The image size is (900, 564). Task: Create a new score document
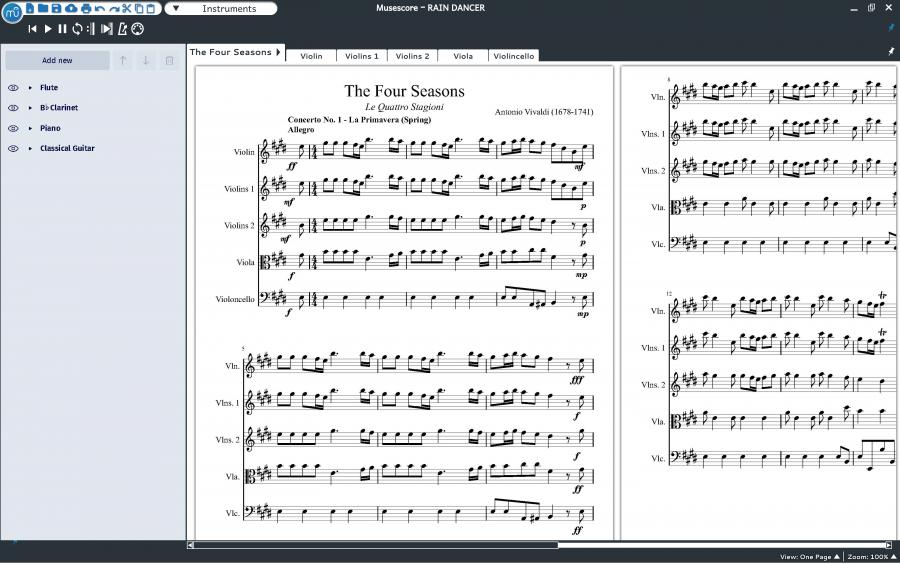[x=30, y=8]
